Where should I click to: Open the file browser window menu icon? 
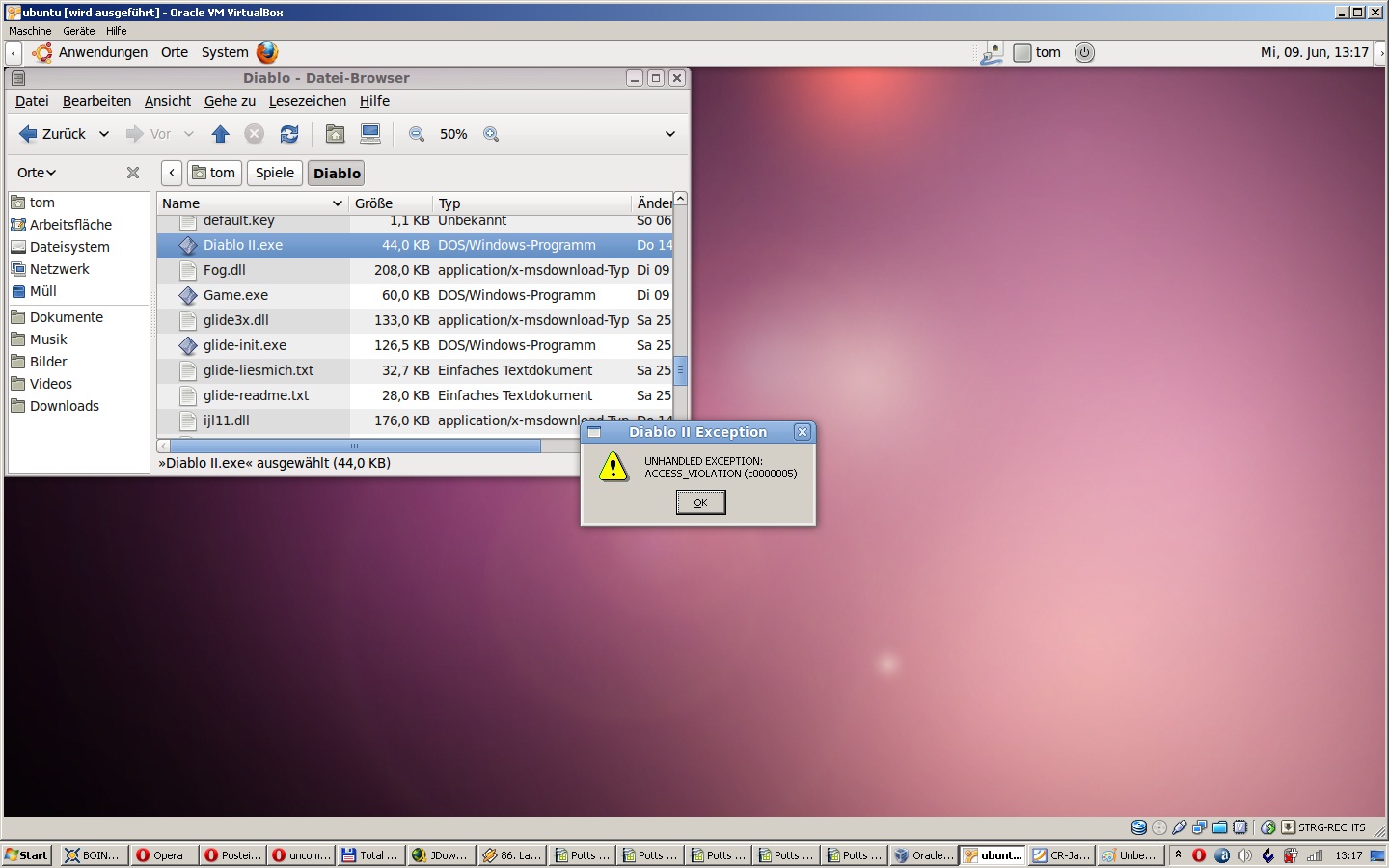pos(18,78)
